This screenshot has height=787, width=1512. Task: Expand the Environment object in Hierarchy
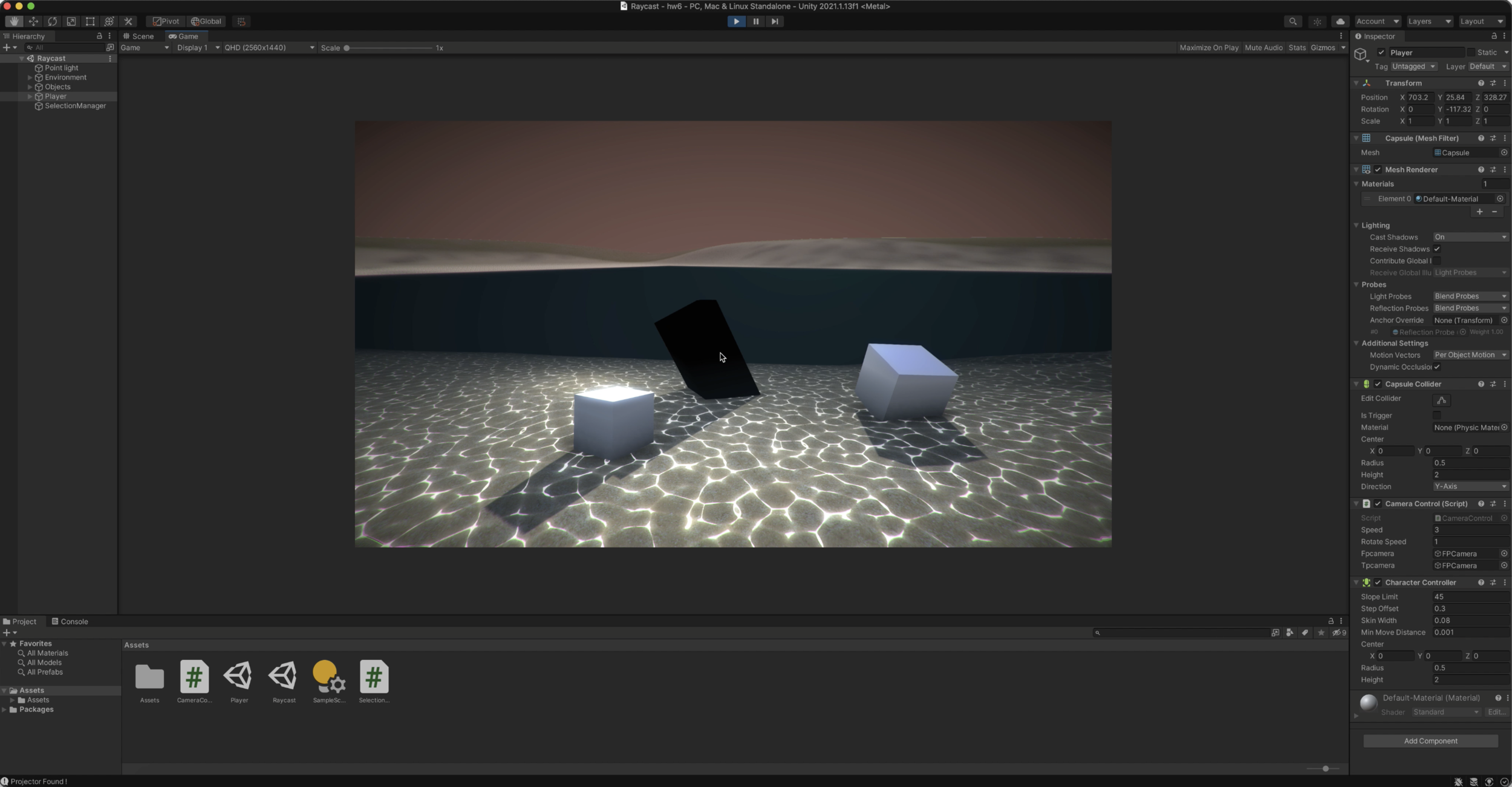point(30,77)
